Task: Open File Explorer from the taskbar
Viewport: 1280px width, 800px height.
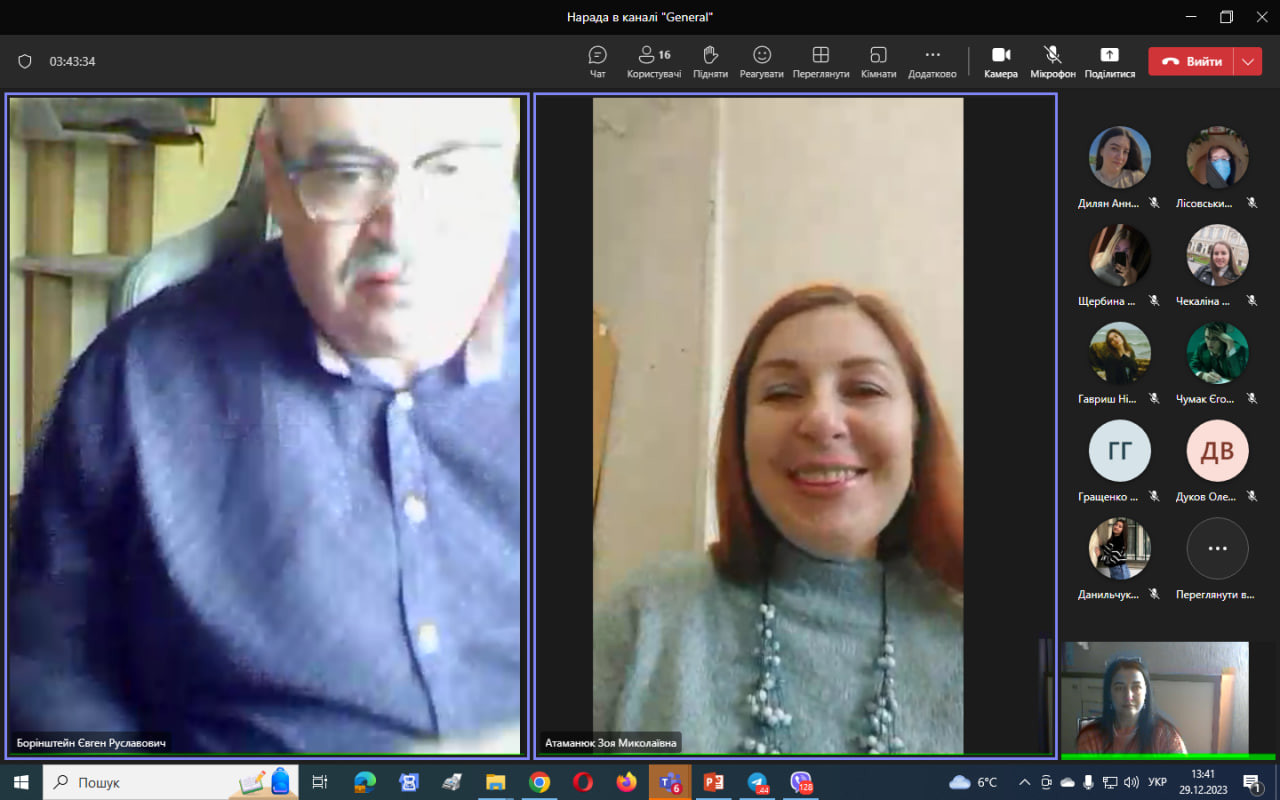Action: pyautogui.click(x=495, y=782)
